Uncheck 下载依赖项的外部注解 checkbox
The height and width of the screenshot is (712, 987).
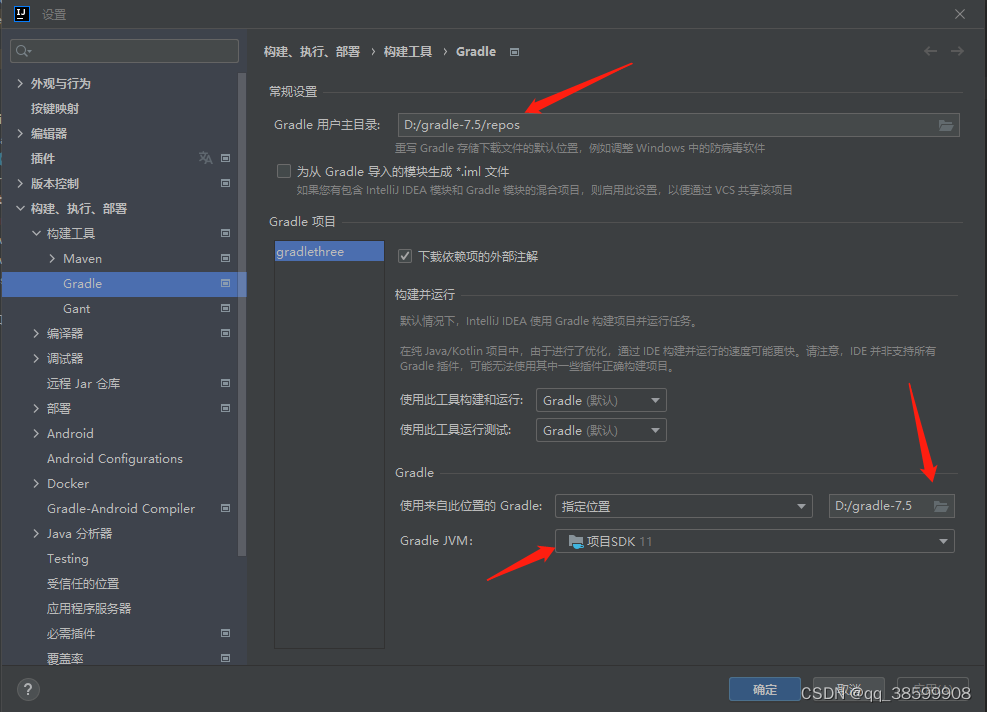click(405, 256)
